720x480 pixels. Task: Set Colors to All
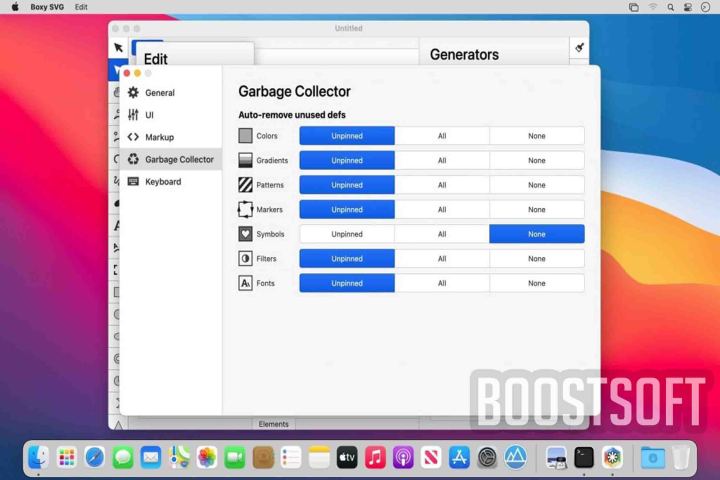point(442,136)
